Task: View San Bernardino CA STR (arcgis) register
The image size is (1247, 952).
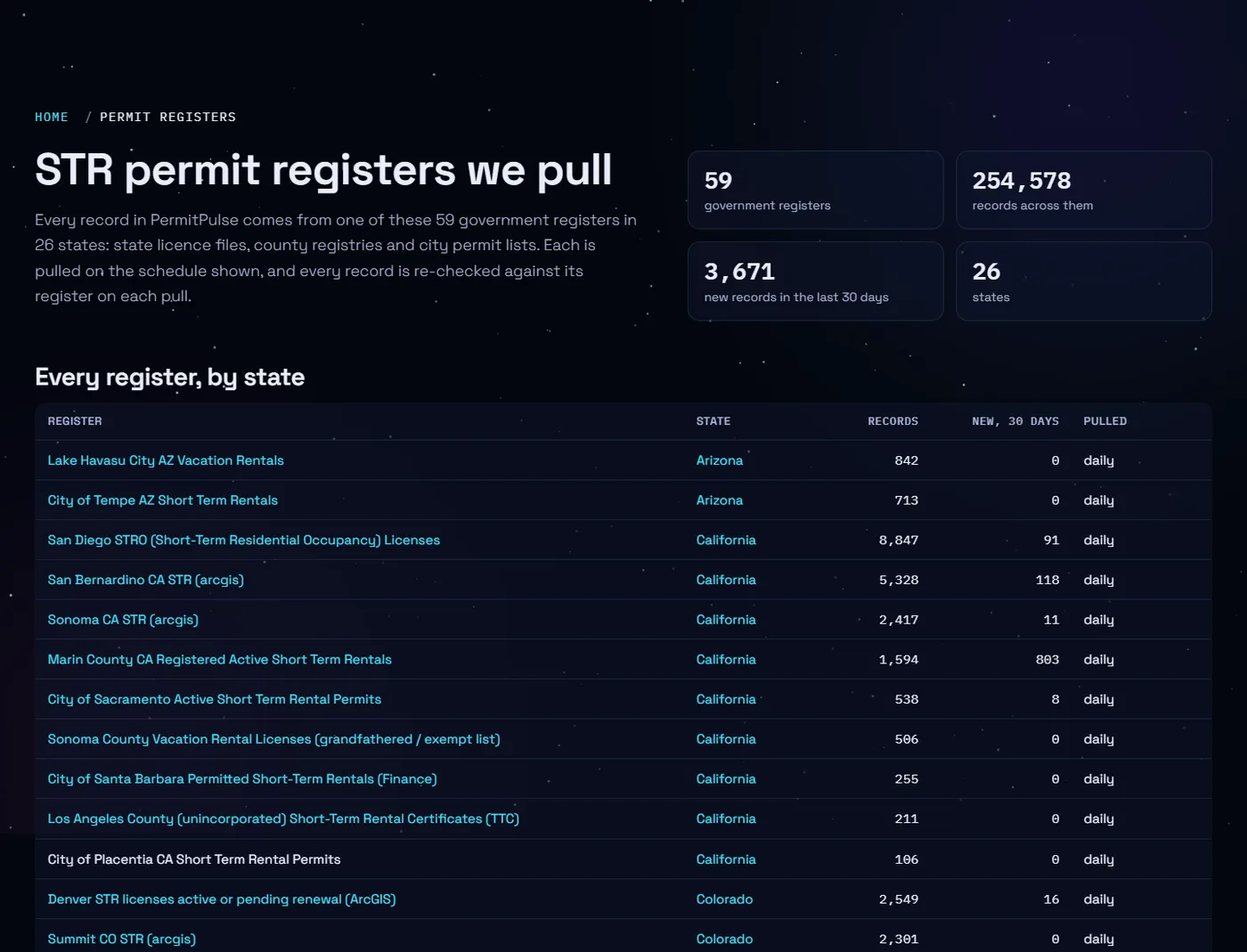Action: [x=146, y=580]
